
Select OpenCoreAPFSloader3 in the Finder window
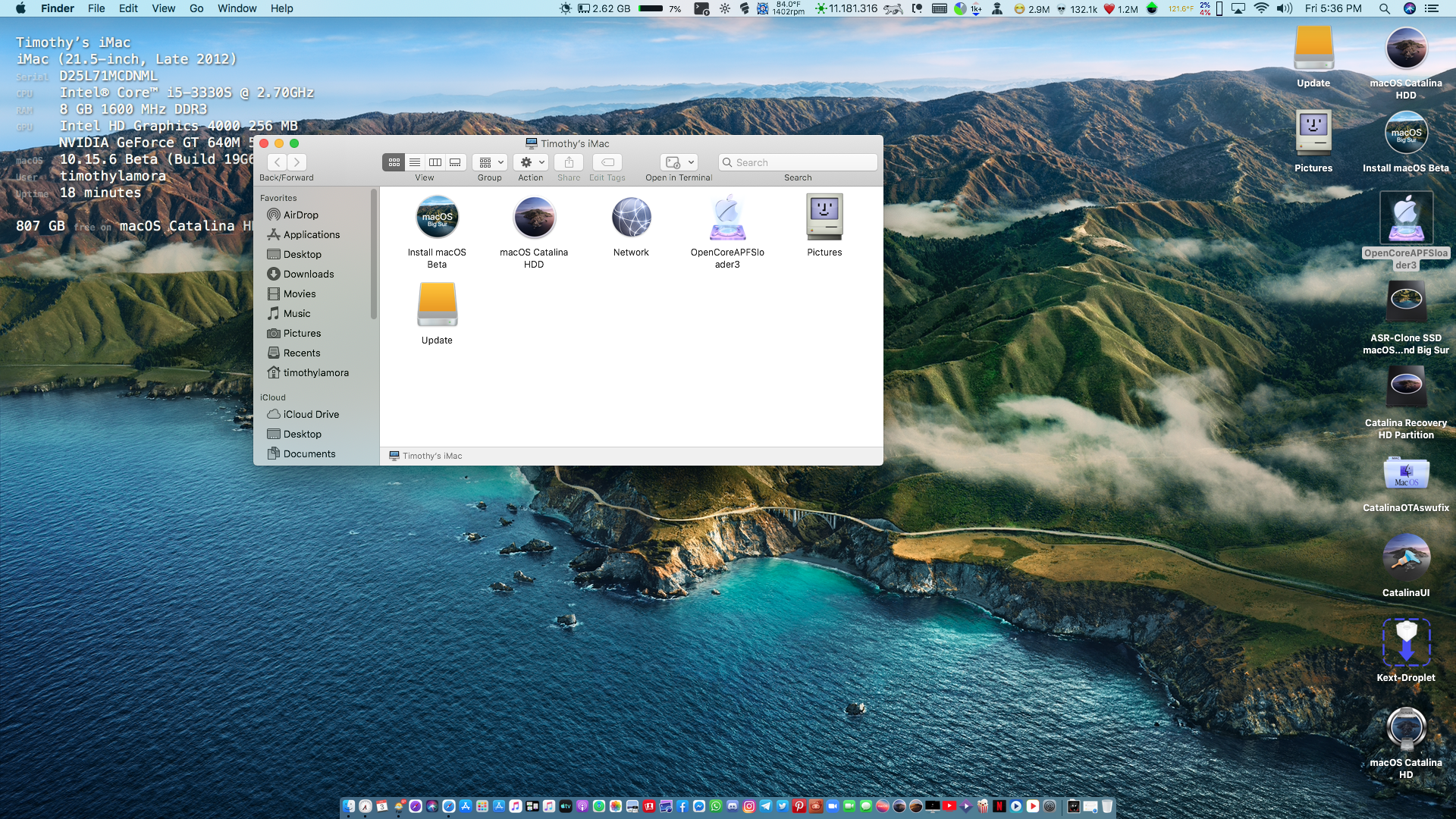[727, 232]
